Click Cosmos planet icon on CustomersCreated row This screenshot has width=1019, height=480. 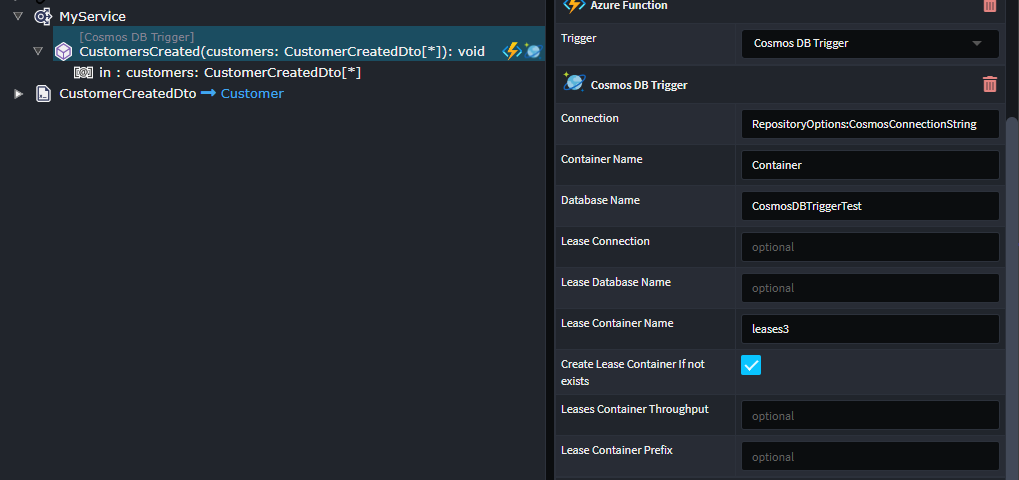tap(533, 51)
